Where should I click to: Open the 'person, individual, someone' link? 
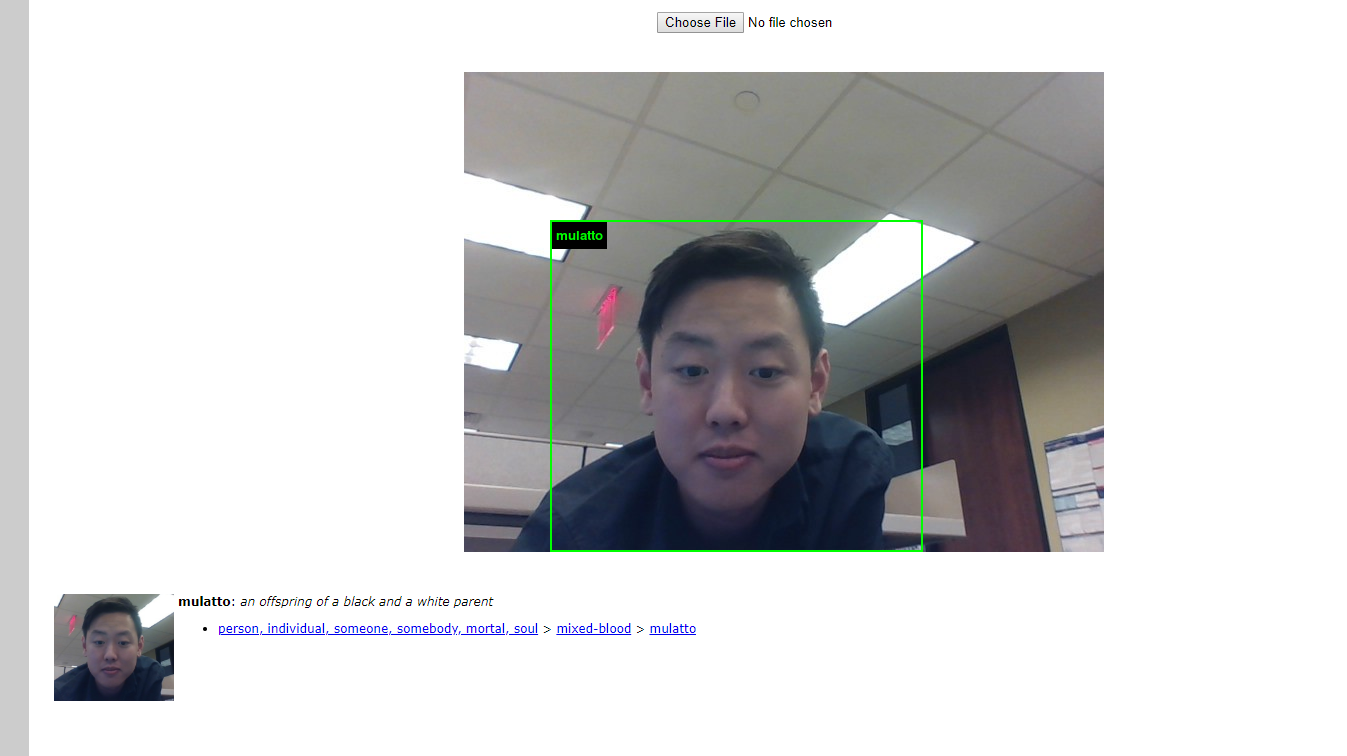click(378, 629)
